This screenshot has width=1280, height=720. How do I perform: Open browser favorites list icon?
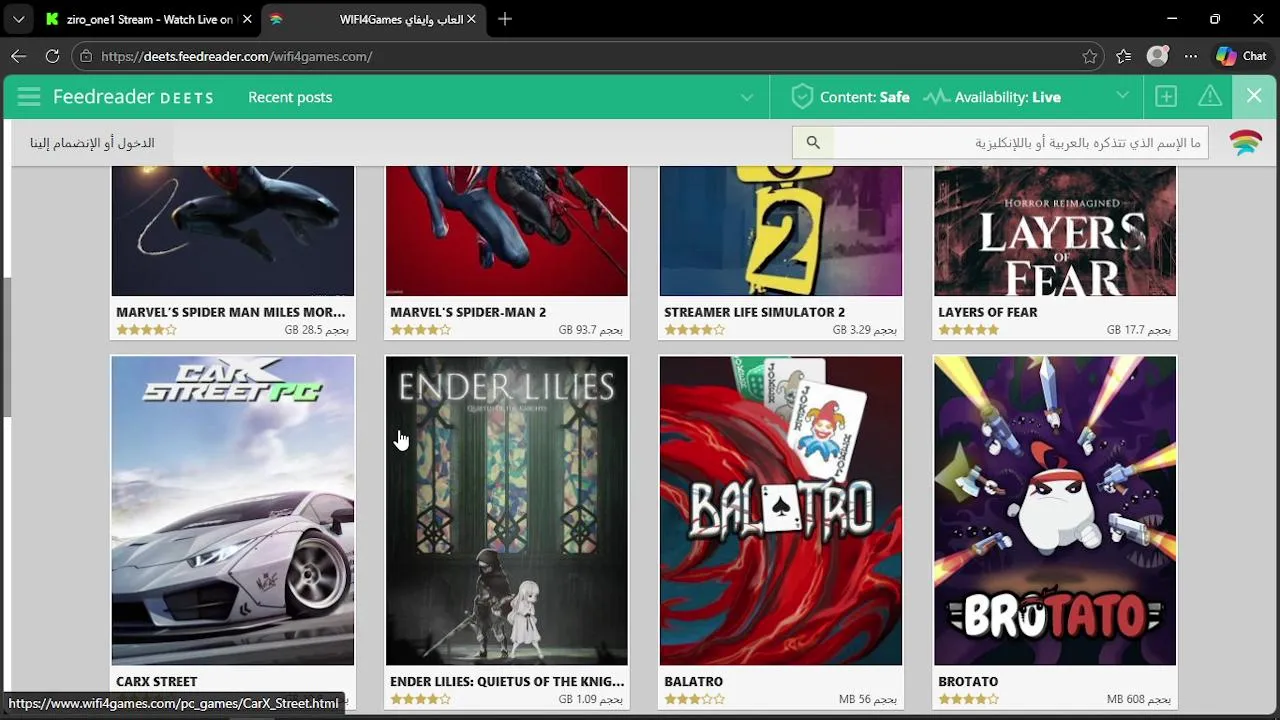pyautogui.click(x=1124, y=56)
